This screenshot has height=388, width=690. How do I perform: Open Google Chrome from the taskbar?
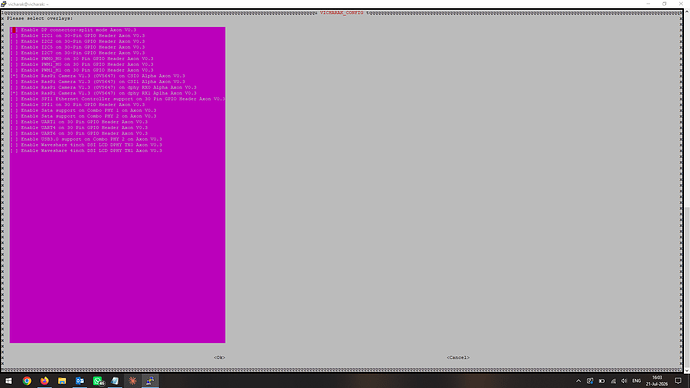pos(27,381)
